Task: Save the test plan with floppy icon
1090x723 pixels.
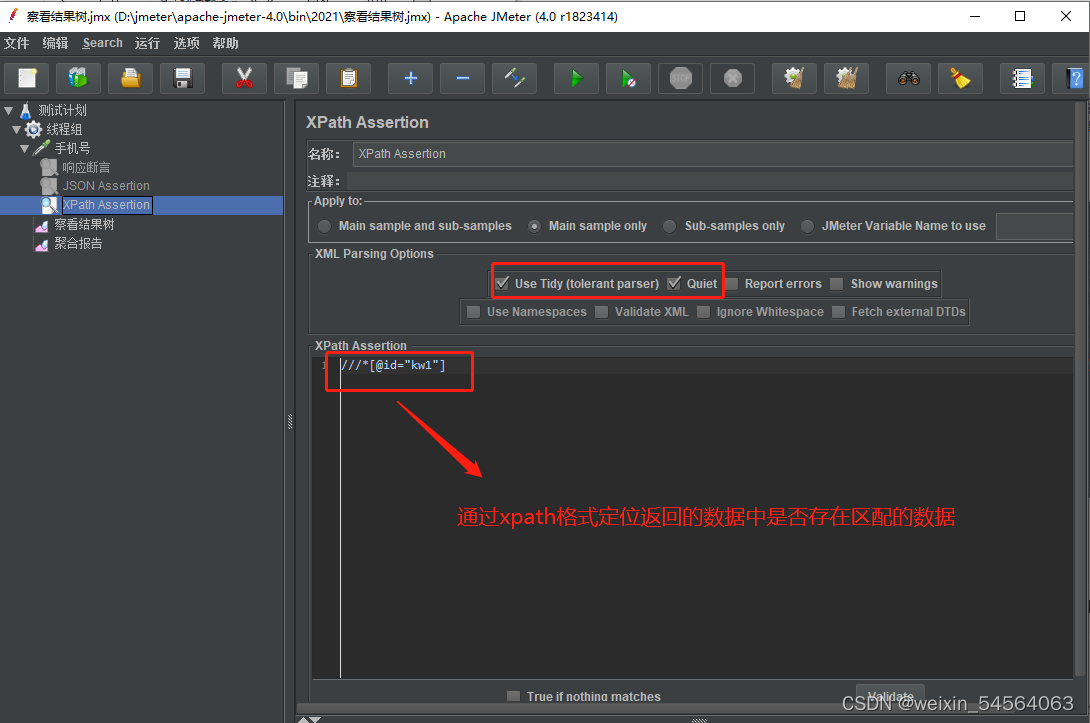Action: (182, 78)
